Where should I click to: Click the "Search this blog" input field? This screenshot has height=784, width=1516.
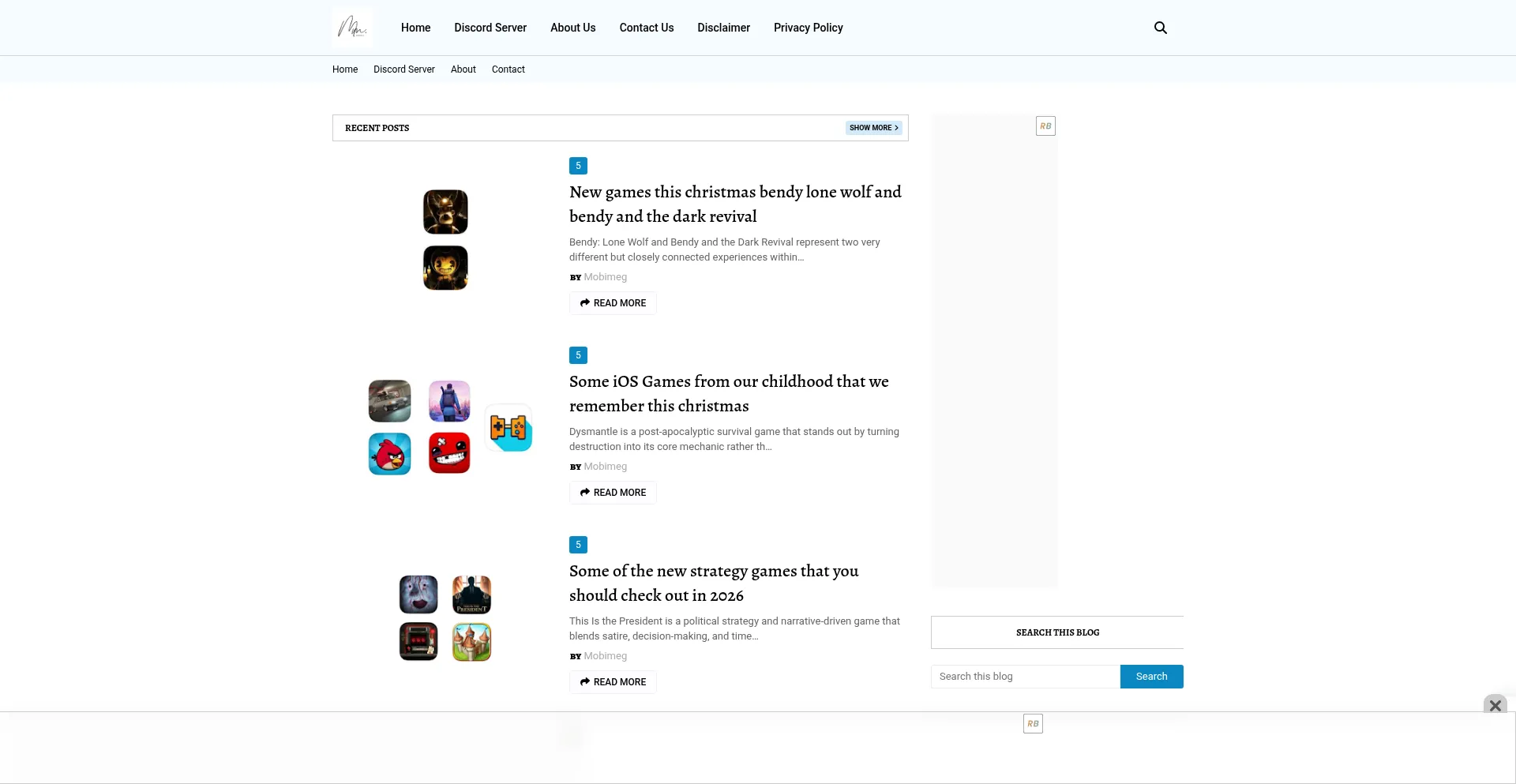(1024, 676)
